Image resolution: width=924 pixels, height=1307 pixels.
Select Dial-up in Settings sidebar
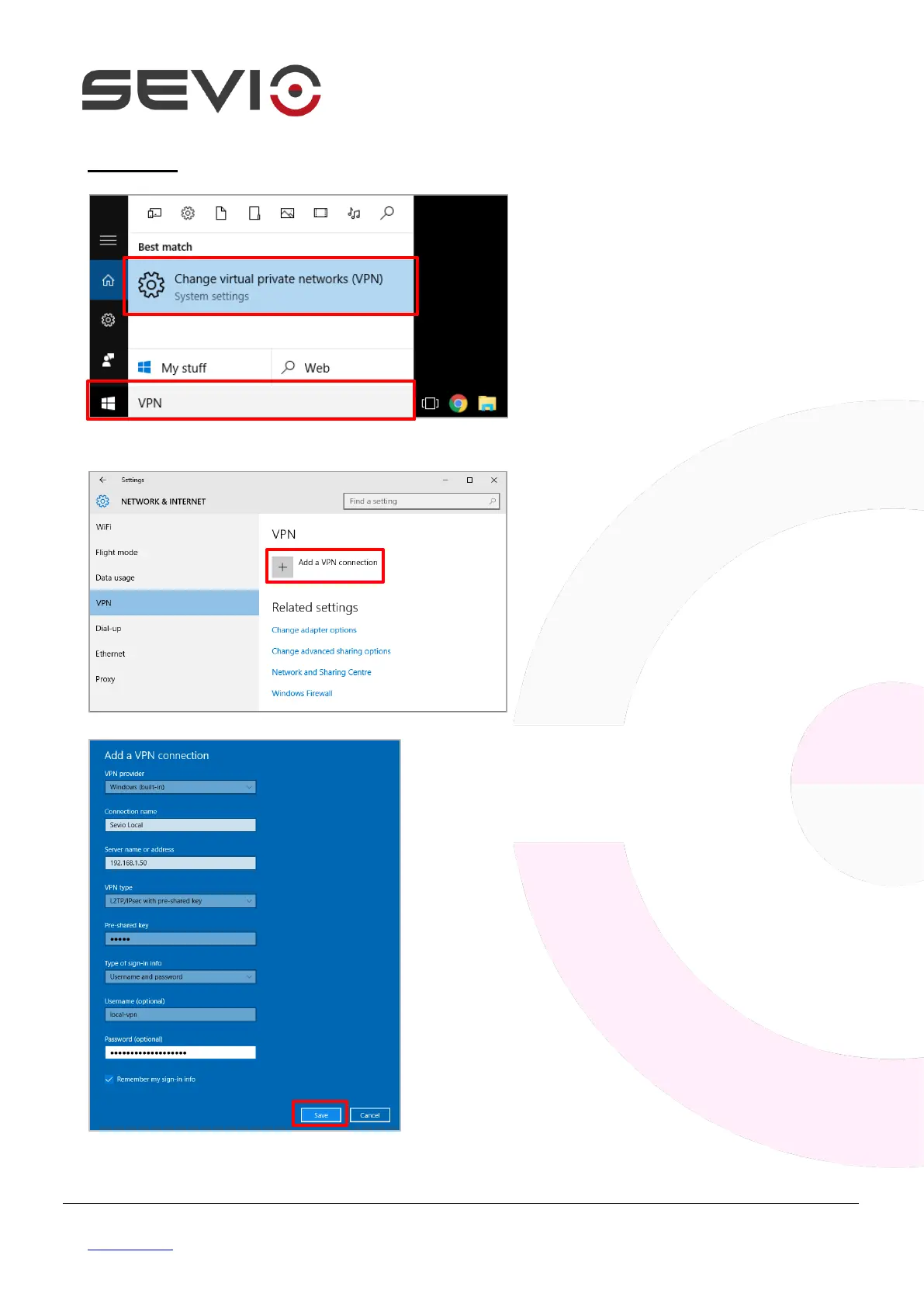click(174, 629)
